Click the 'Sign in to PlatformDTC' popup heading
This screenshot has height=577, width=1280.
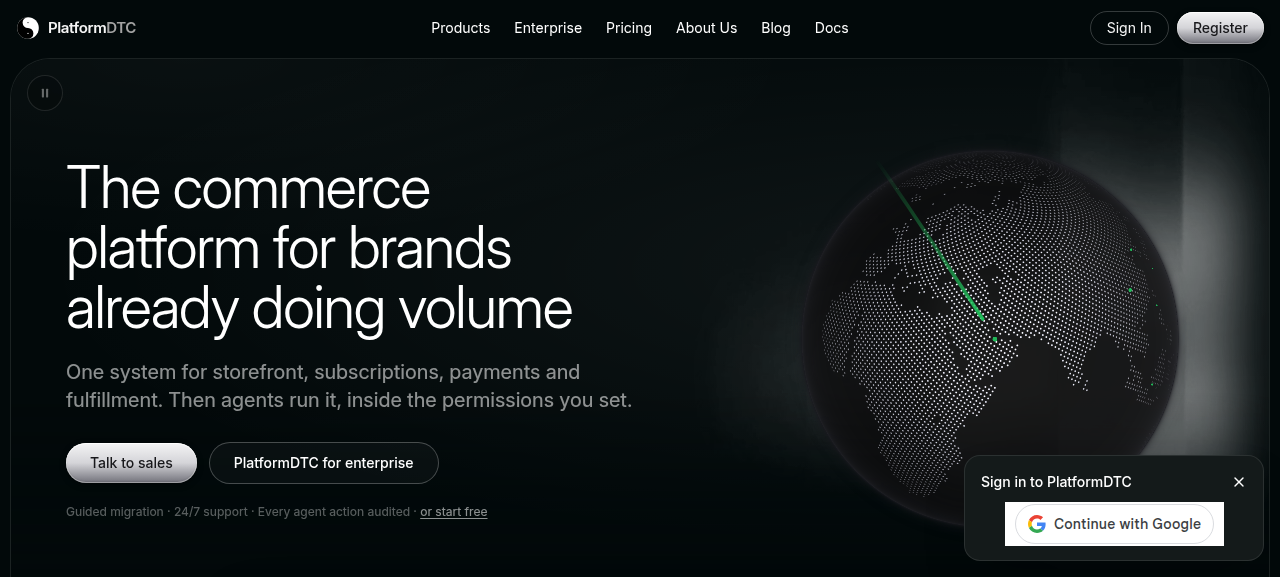point(1056,482)
